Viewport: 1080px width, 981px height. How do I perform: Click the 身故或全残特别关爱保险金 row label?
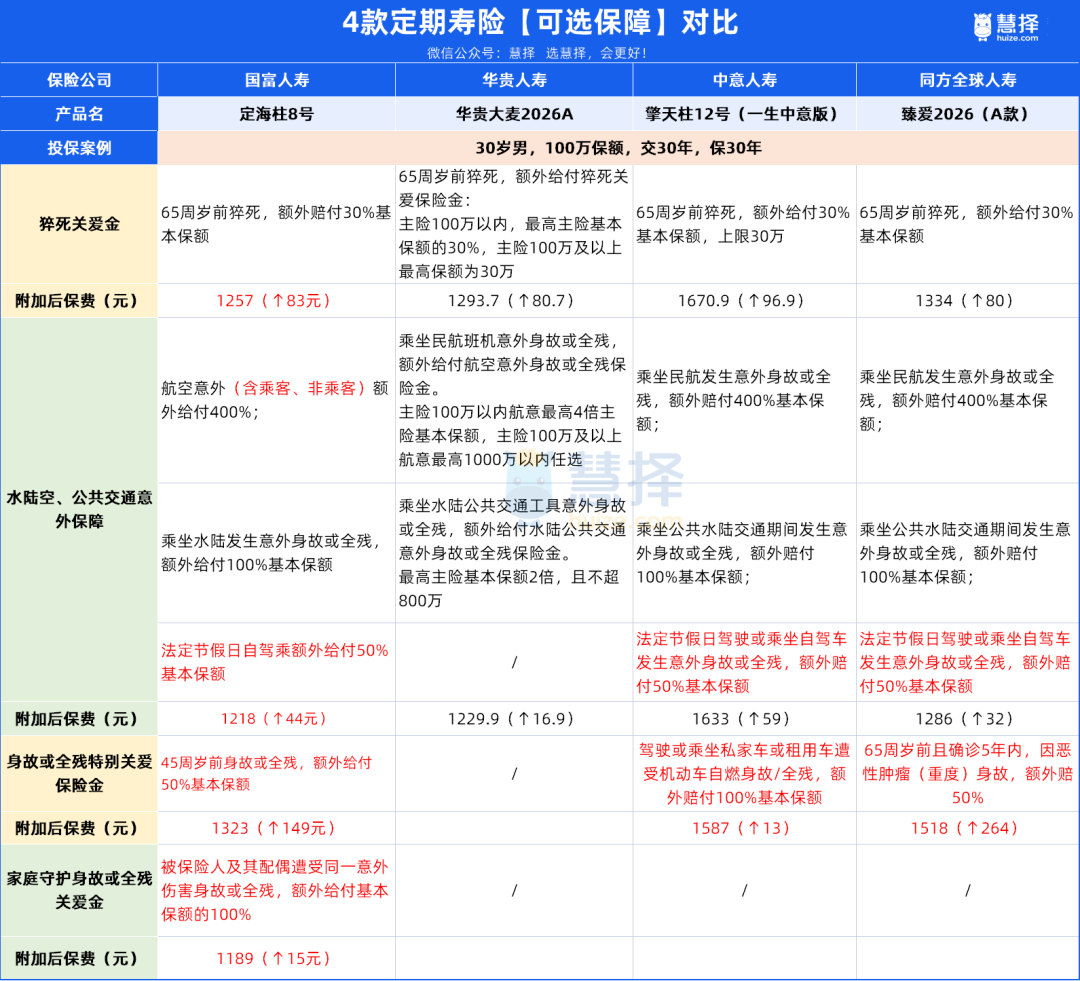(79, 773)
